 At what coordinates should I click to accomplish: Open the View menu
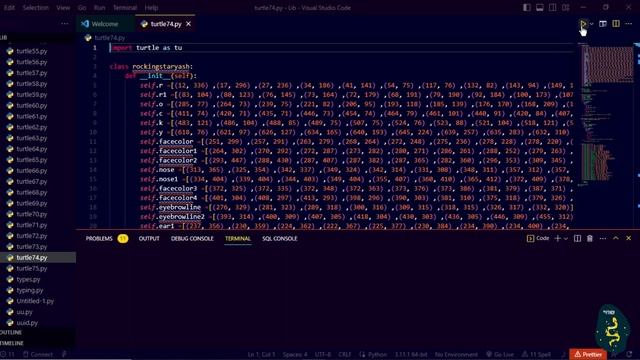tap(63, 7)
